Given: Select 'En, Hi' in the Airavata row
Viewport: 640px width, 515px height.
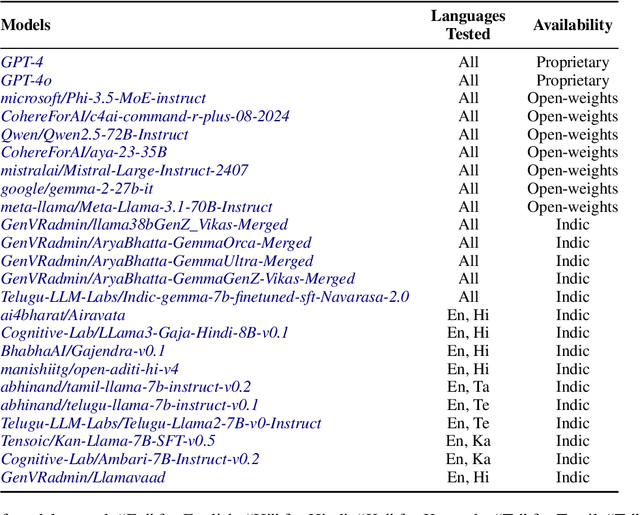Looking at the screenshot, I should click(x=468, y=315).
